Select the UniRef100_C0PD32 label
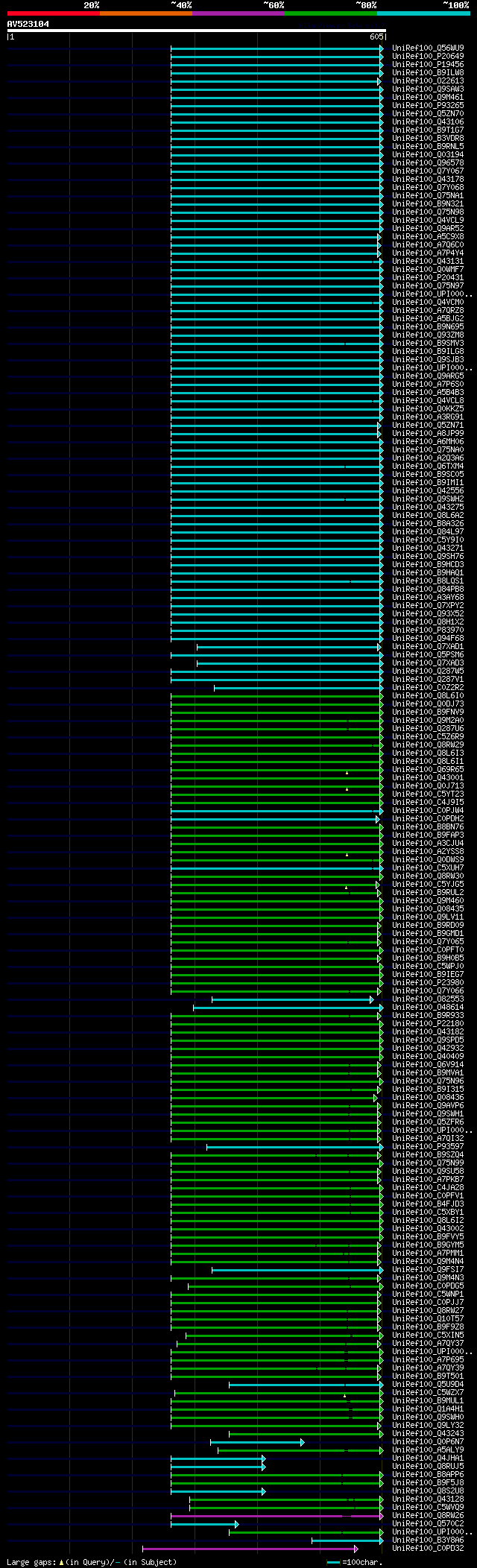 click(x=428, y=1549)
